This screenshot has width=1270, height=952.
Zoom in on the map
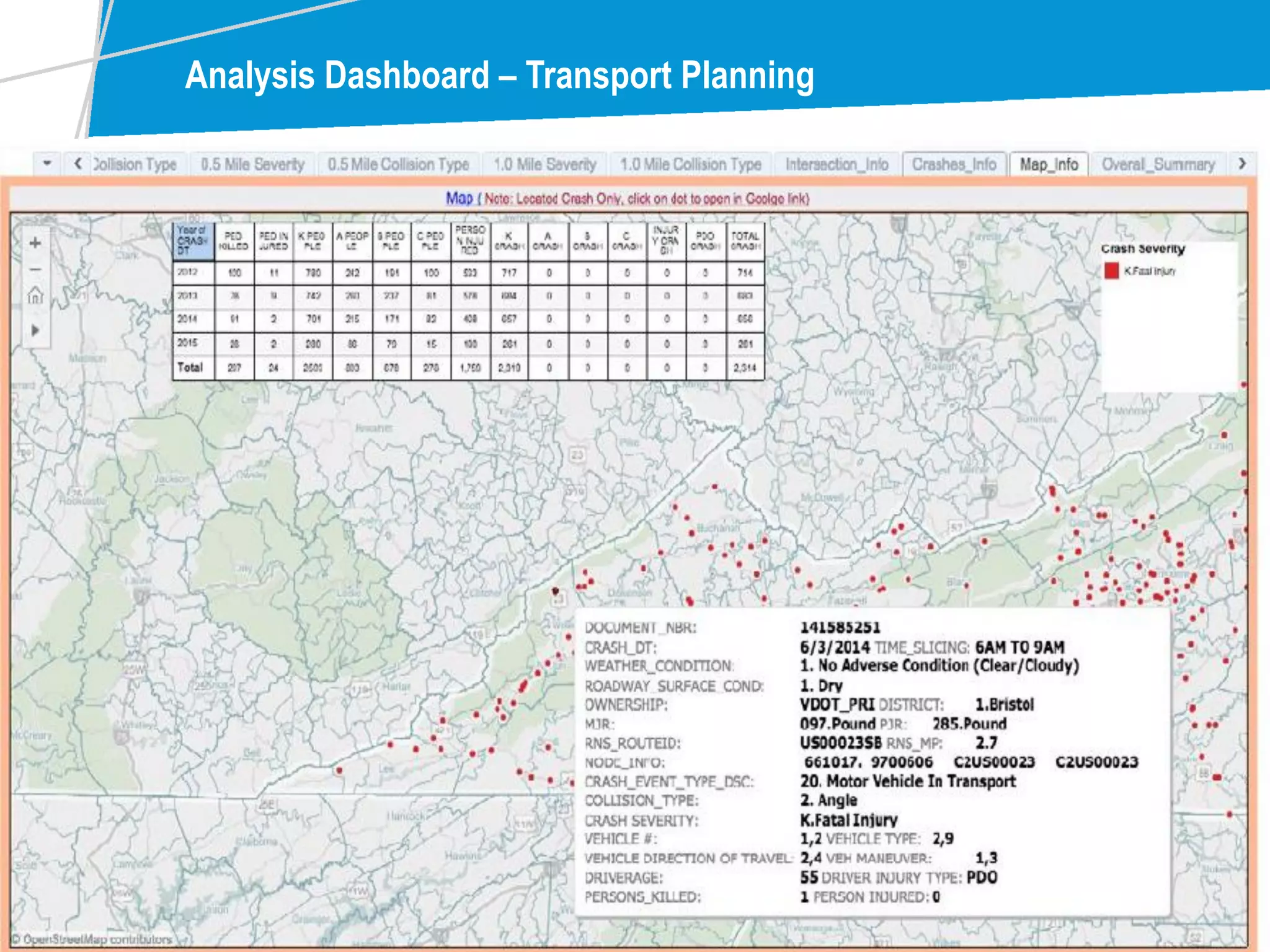35,243
